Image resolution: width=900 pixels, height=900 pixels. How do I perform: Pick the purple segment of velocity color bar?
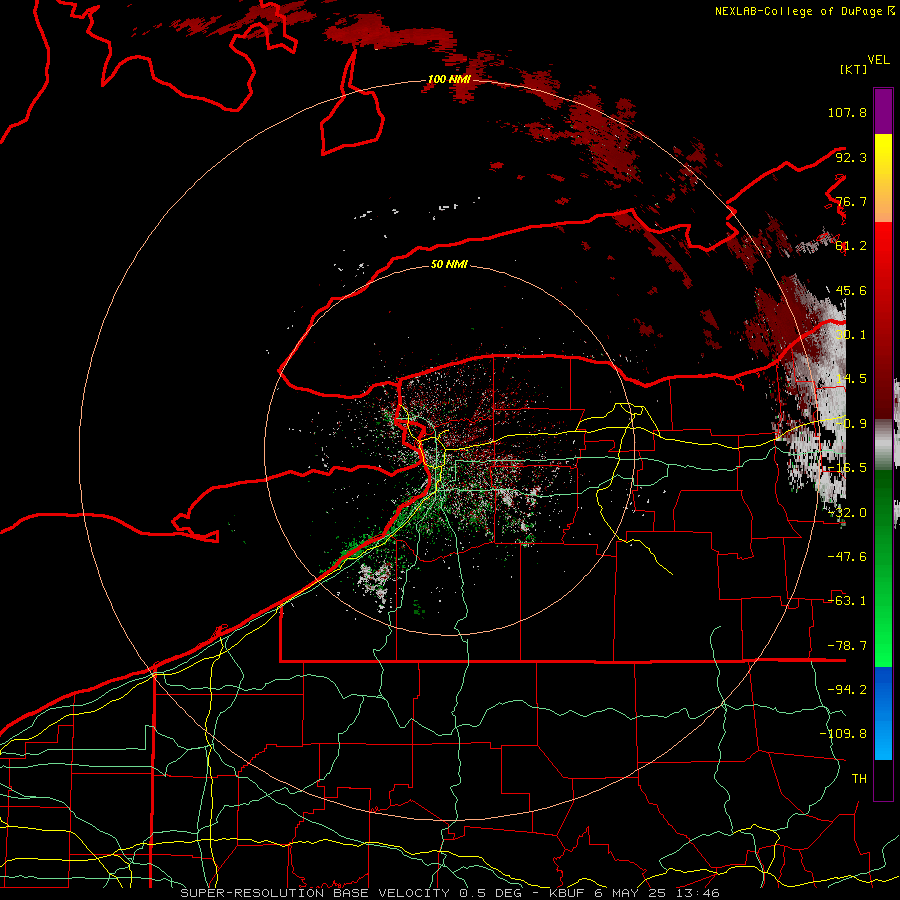tap(883, 111)
